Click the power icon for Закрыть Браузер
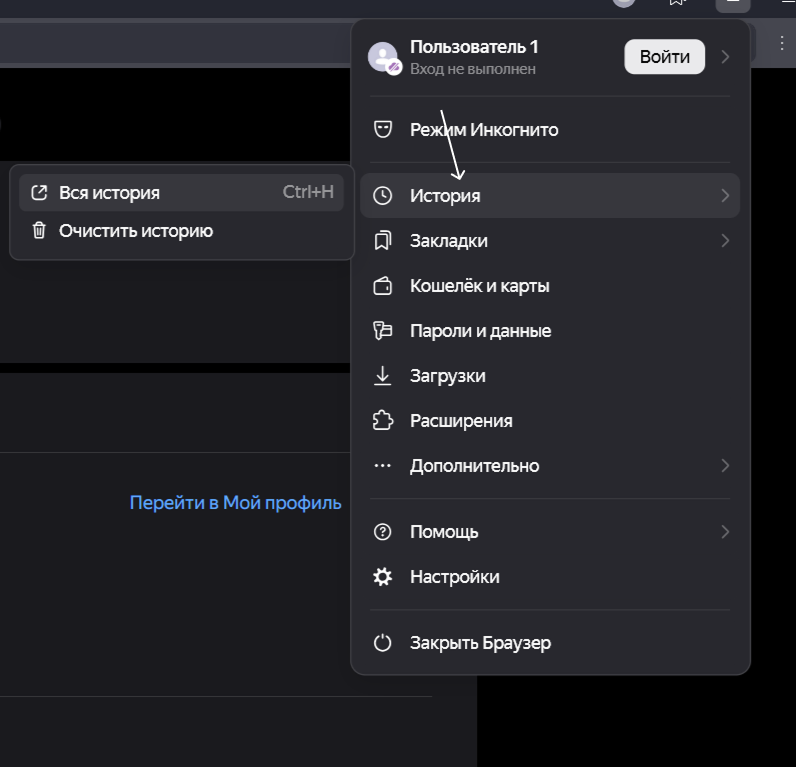796x767 pixels. click(x=382, y=643)
